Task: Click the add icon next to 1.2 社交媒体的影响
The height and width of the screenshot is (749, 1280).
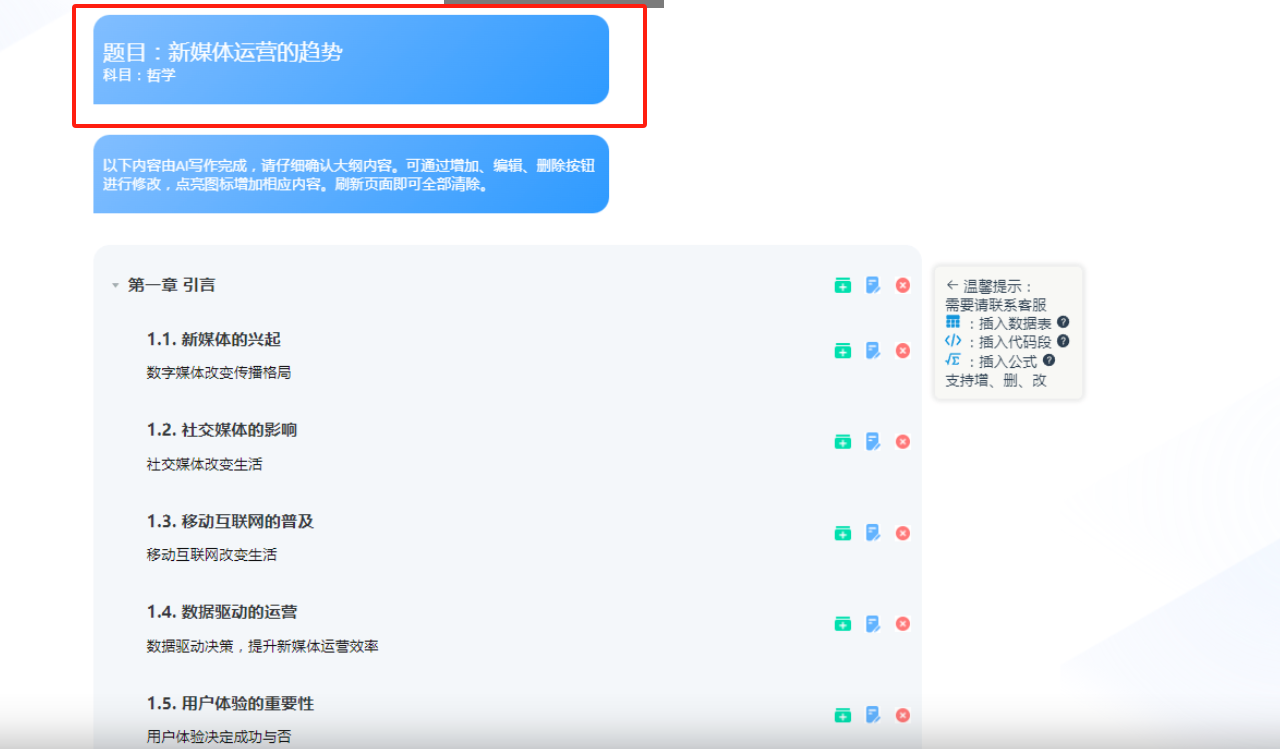Action: [x=843, y=441]
